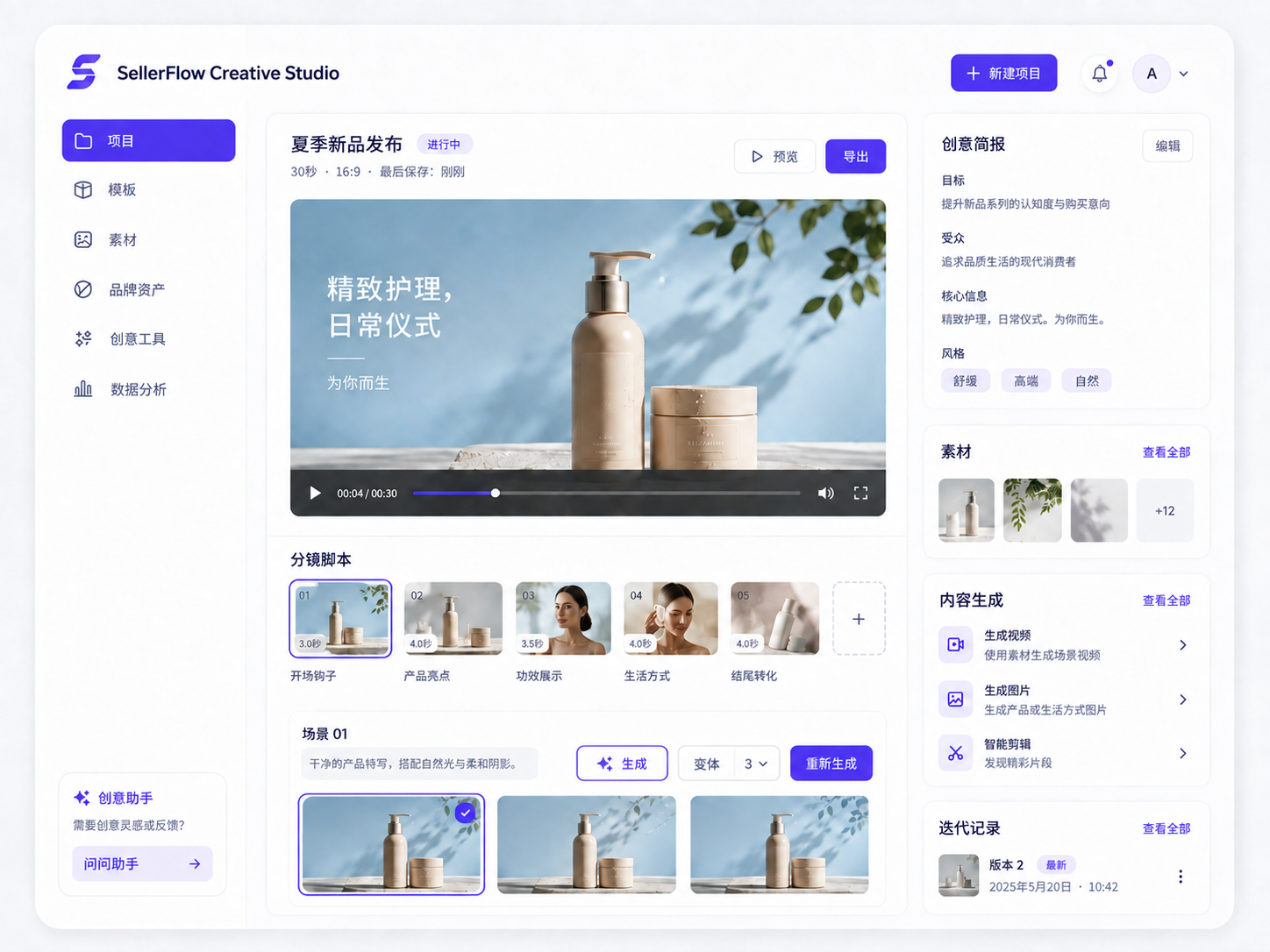The width and height of the screenshot is (1270, 952).
Task: View all in the 内容生成 panel
Action: 1167,600
